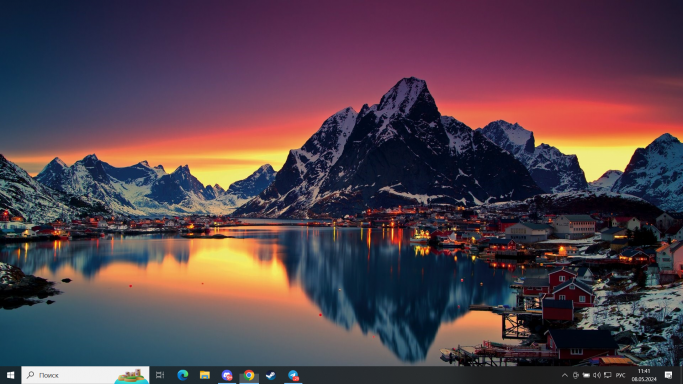
Task: Open File Explorer folder icon
Action: tap(205, 375)
